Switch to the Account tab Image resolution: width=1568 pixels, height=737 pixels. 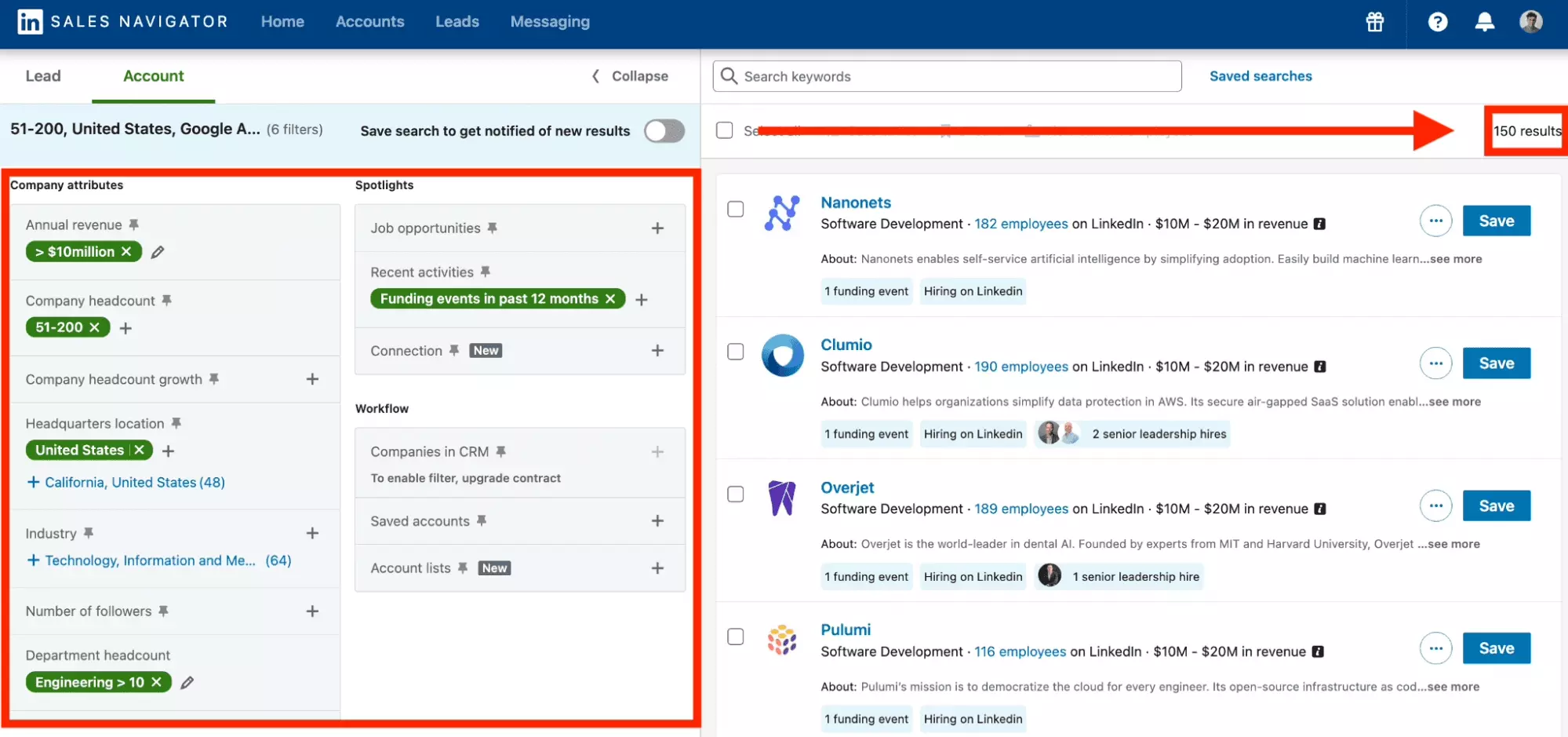(x=154, y=76)
